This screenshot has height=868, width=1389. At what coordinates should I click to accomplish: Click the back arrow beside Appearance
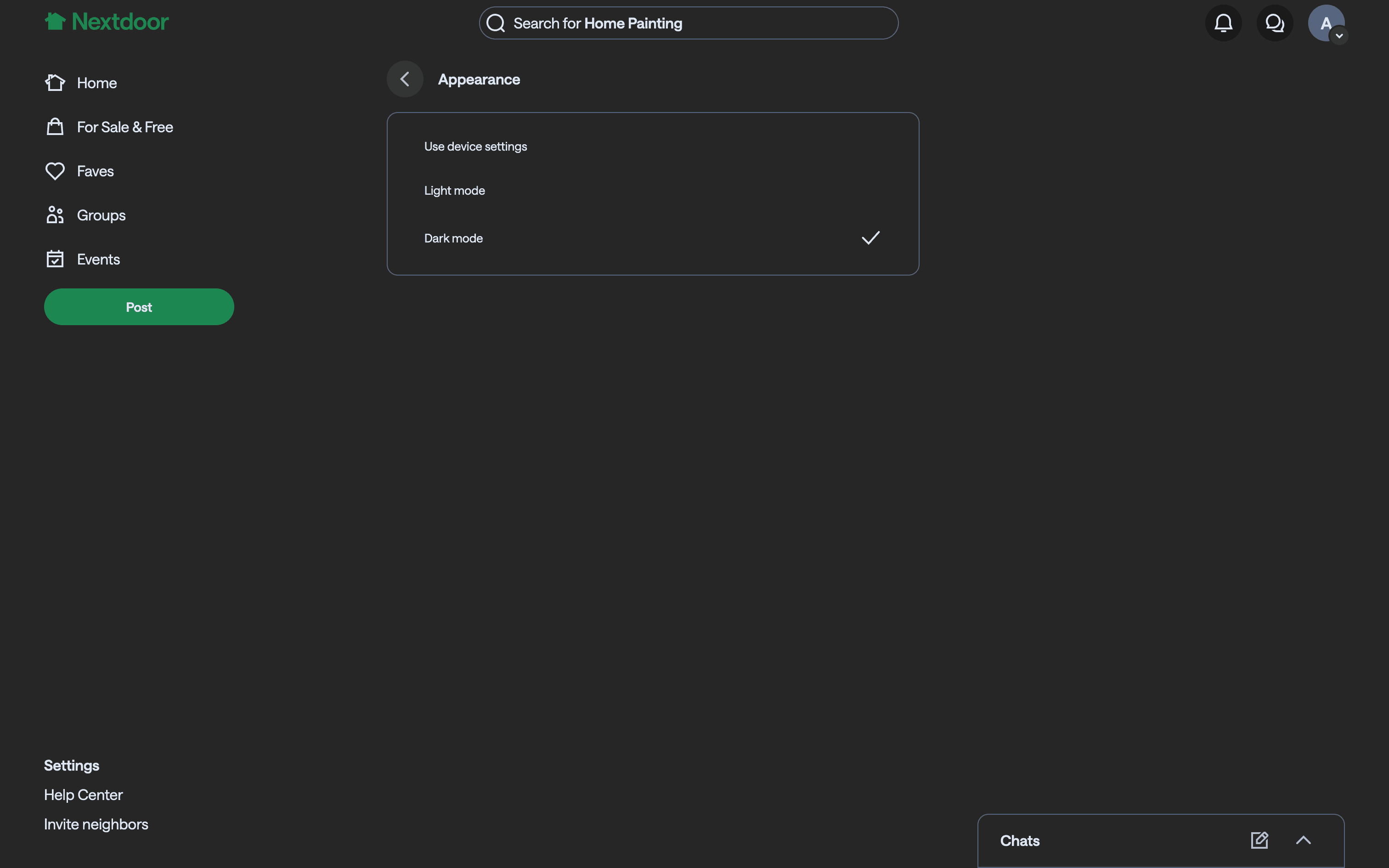click(x=405, y=79)
